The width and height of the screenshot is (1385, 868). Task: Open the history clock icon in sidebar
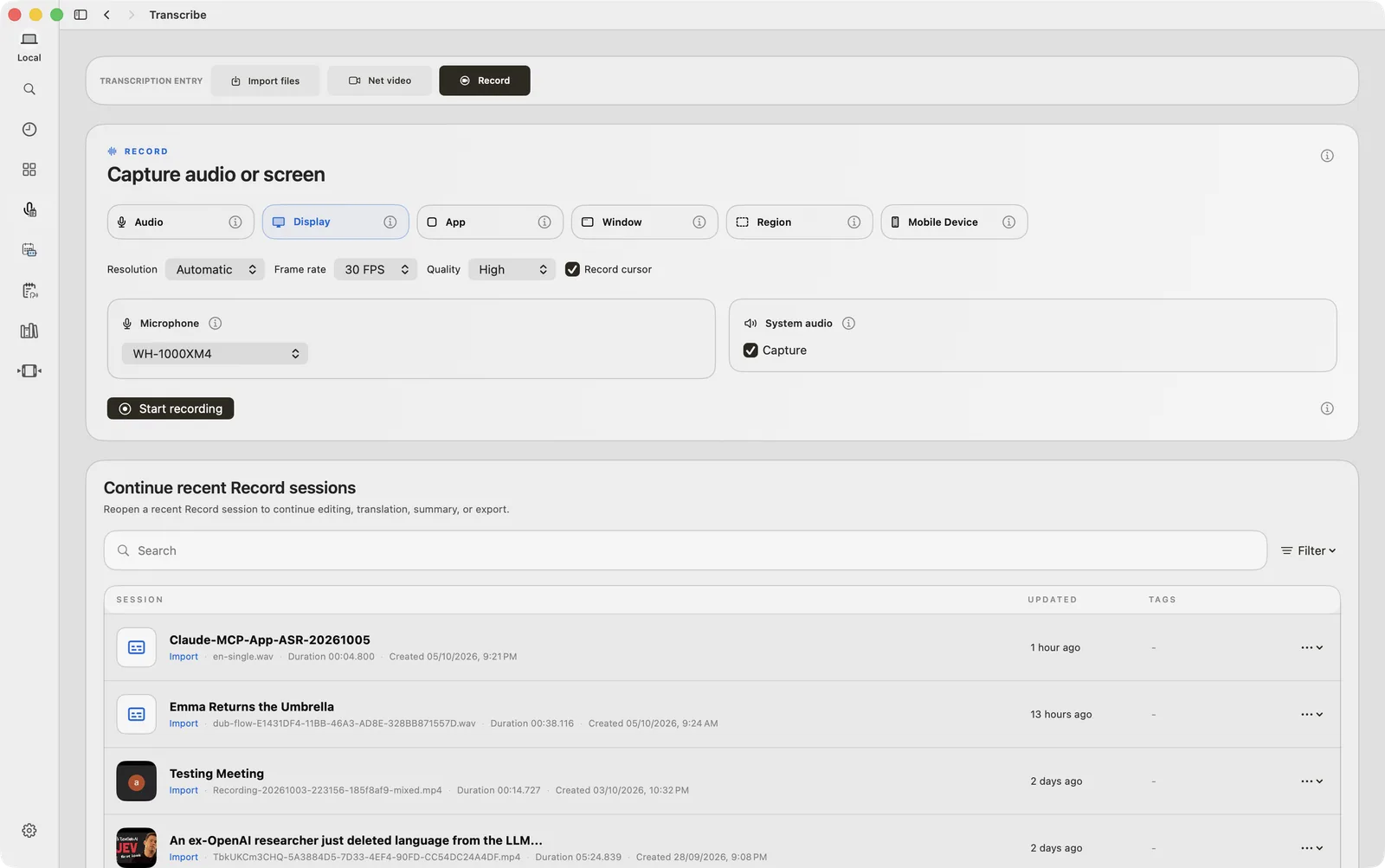(29, 129)
